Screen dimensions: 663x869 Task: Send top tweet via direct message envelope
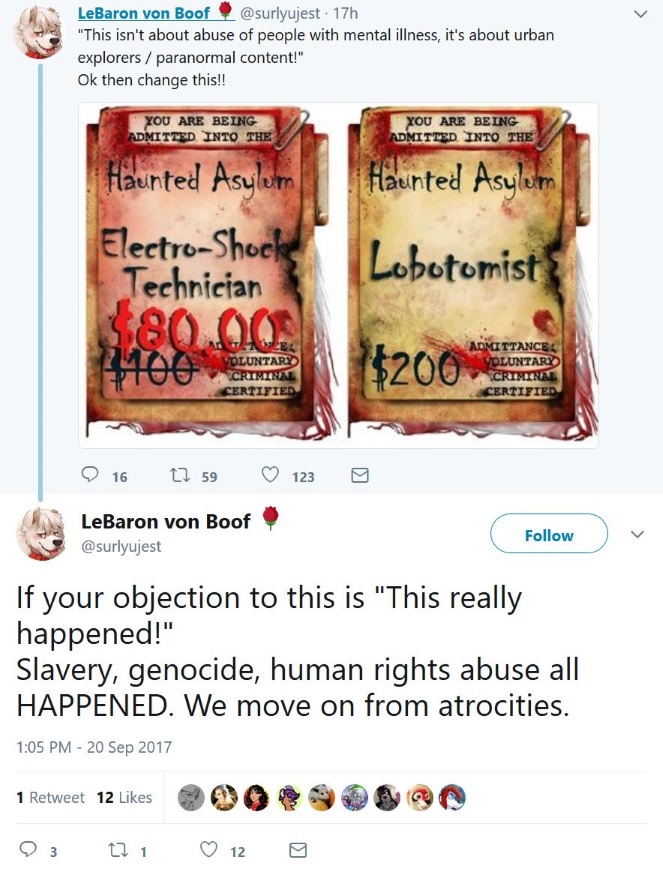coord(360,475)
